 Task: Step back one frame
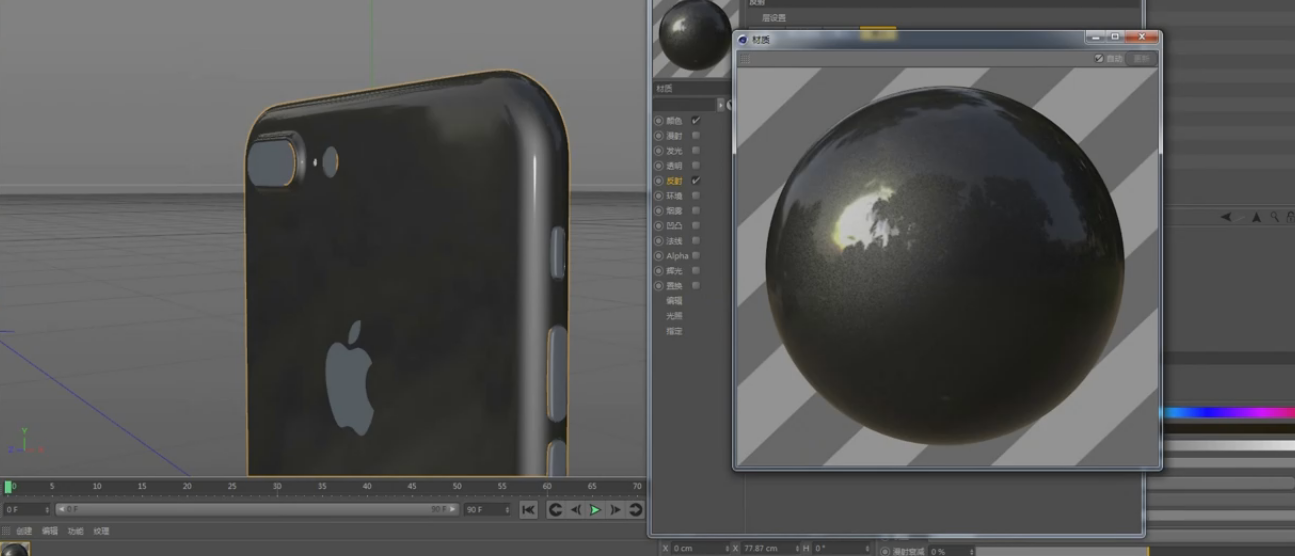pos(576,510)
